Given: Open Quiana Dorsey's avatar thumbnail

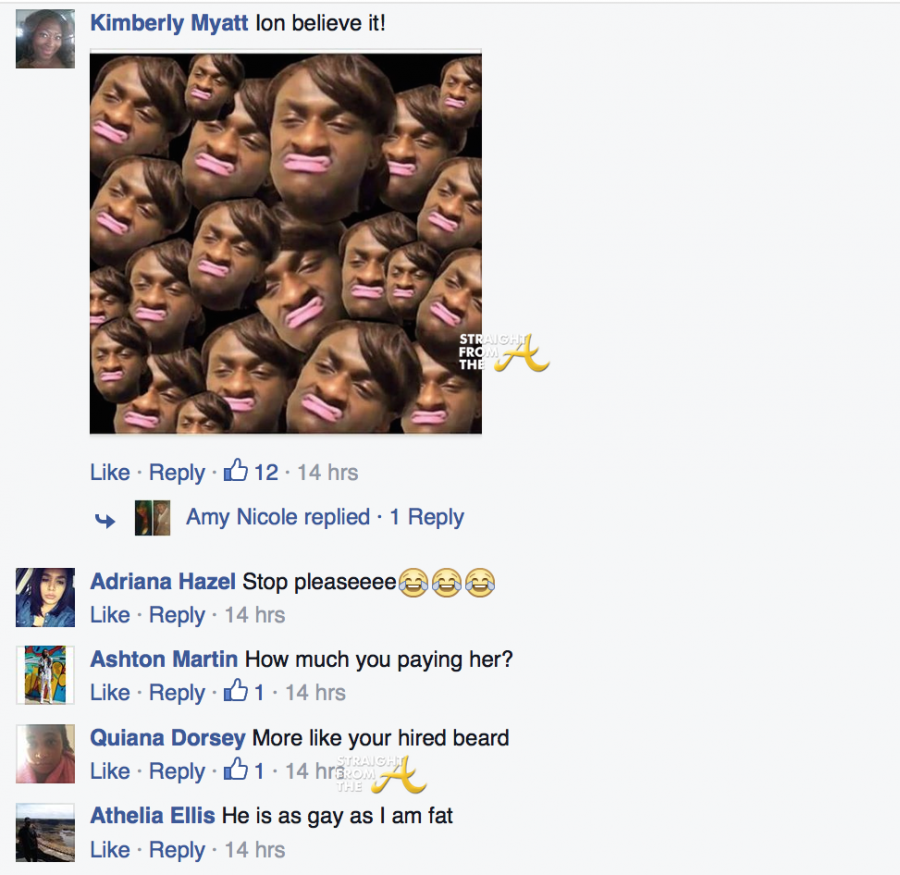Looking at the screenshot, I should coord(45,754).
